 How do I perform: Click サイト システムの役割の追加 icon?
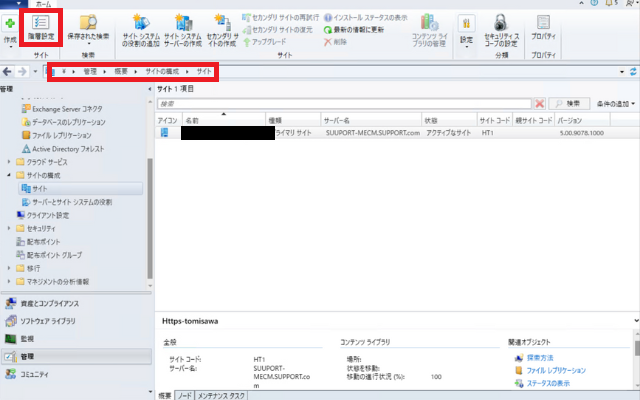click(138, 28)
